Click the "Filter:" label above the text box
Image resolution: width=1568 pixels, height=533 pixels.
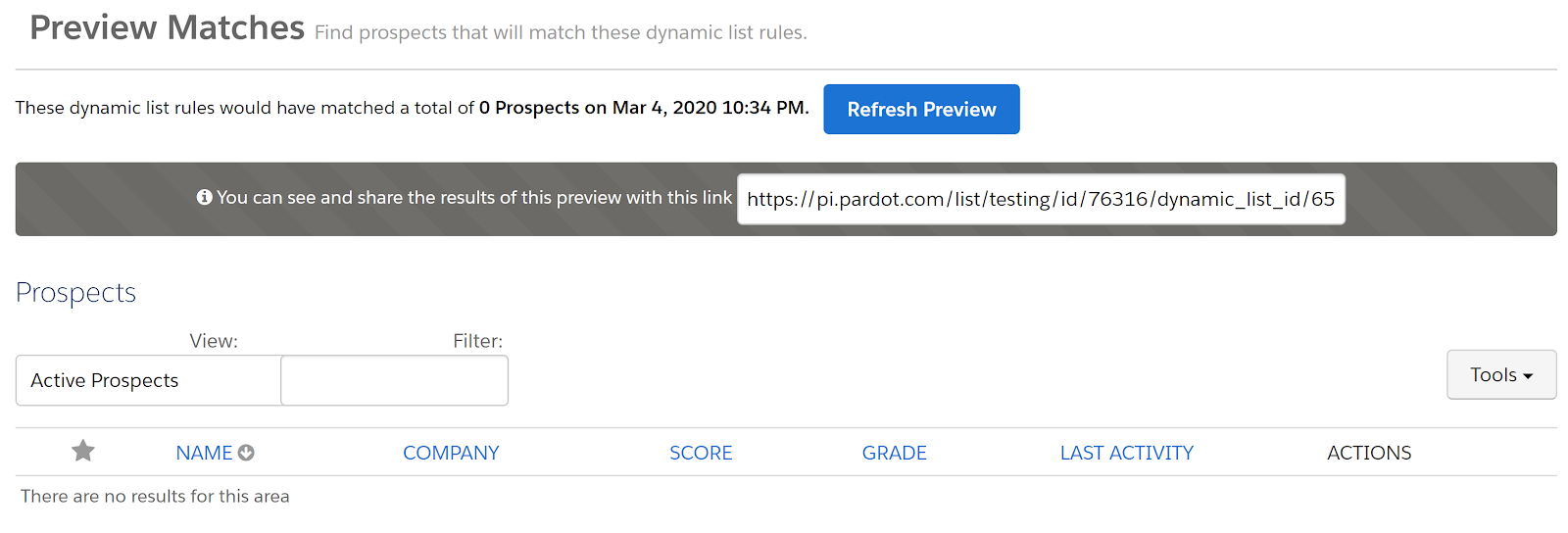pyautogui.click(x=477, y=341)
